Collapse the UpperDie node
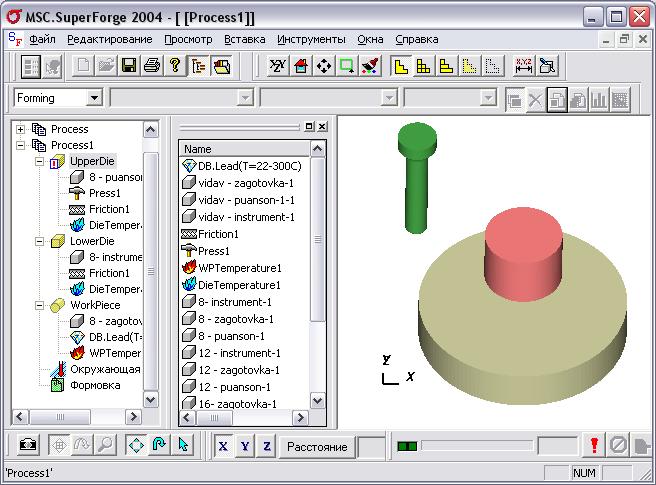Screen dimensions: 656x485 click(39, 161)
